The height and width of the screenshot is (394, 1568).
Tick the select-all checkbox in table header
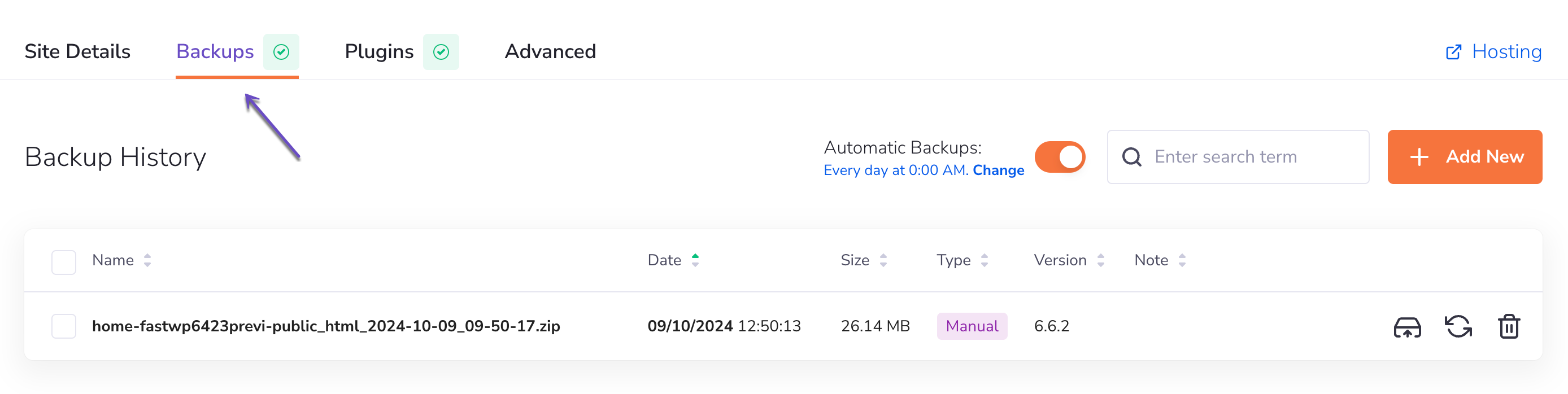(x=64, y=262)
